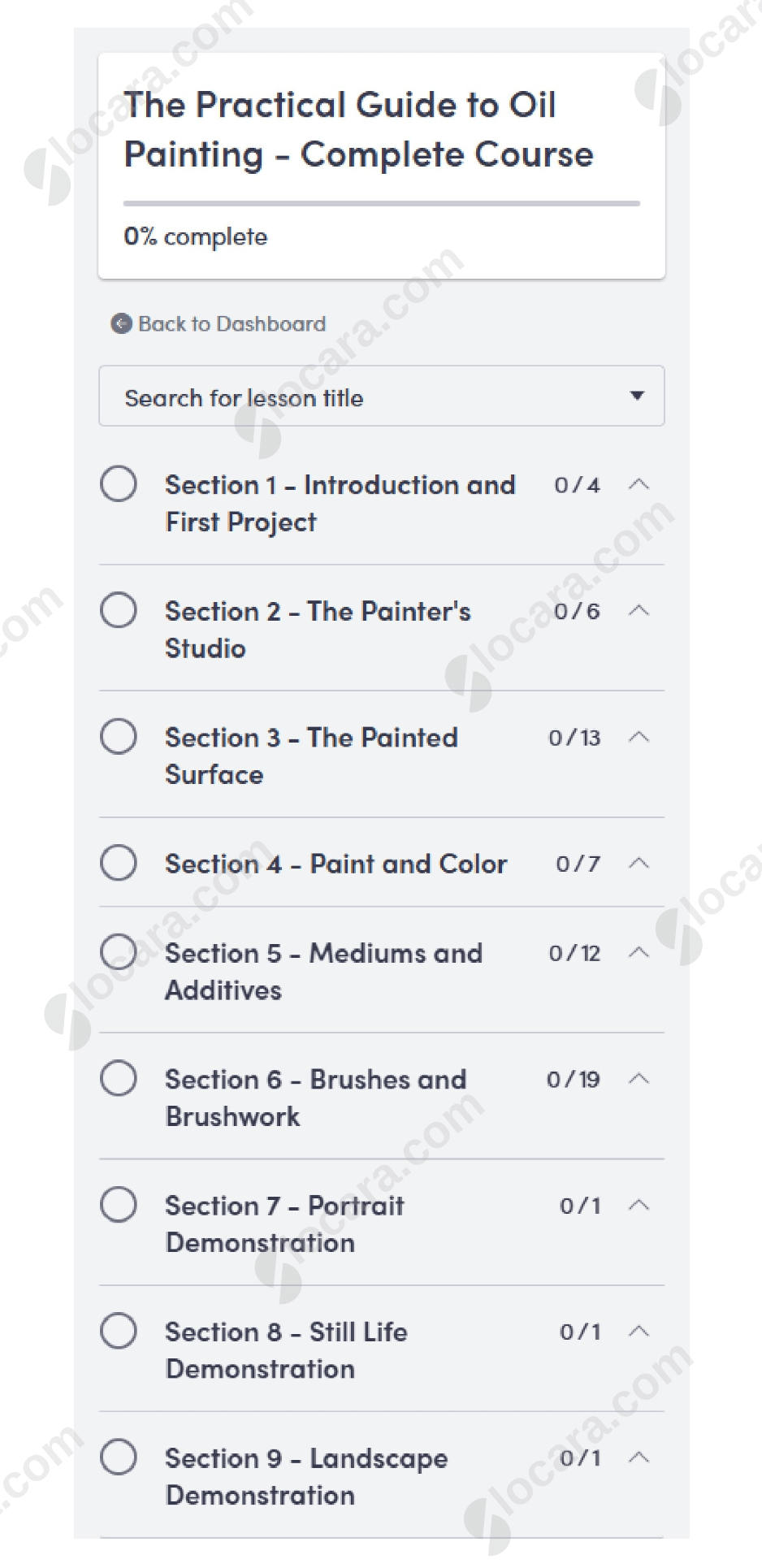Click Section 4 Paint and Color circle icon
The image size is (762, 1568).
click(x=119, y=863)
